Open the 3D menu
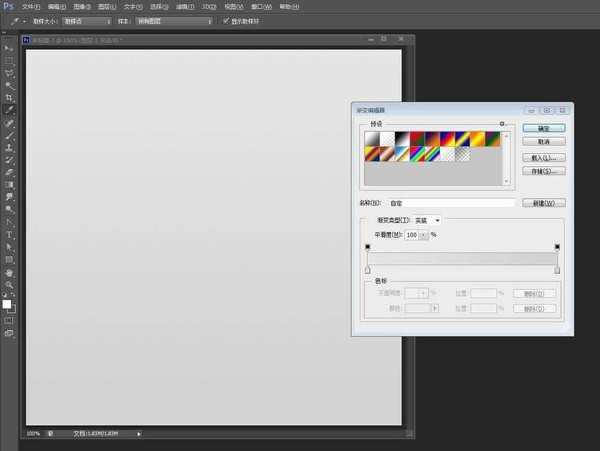 pos(208,6)
